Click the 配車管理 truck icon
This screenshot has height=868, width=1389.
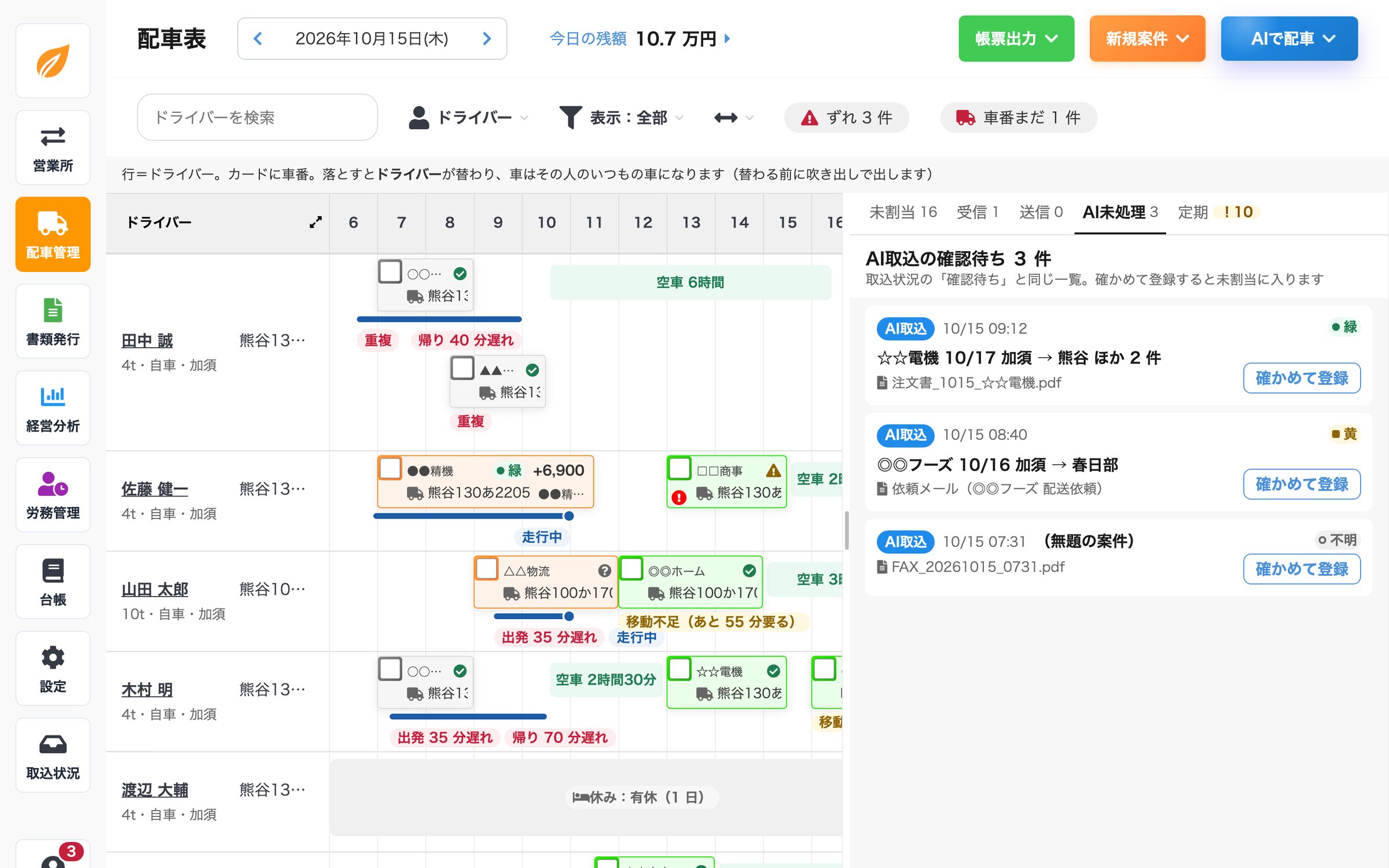(53, 234)
